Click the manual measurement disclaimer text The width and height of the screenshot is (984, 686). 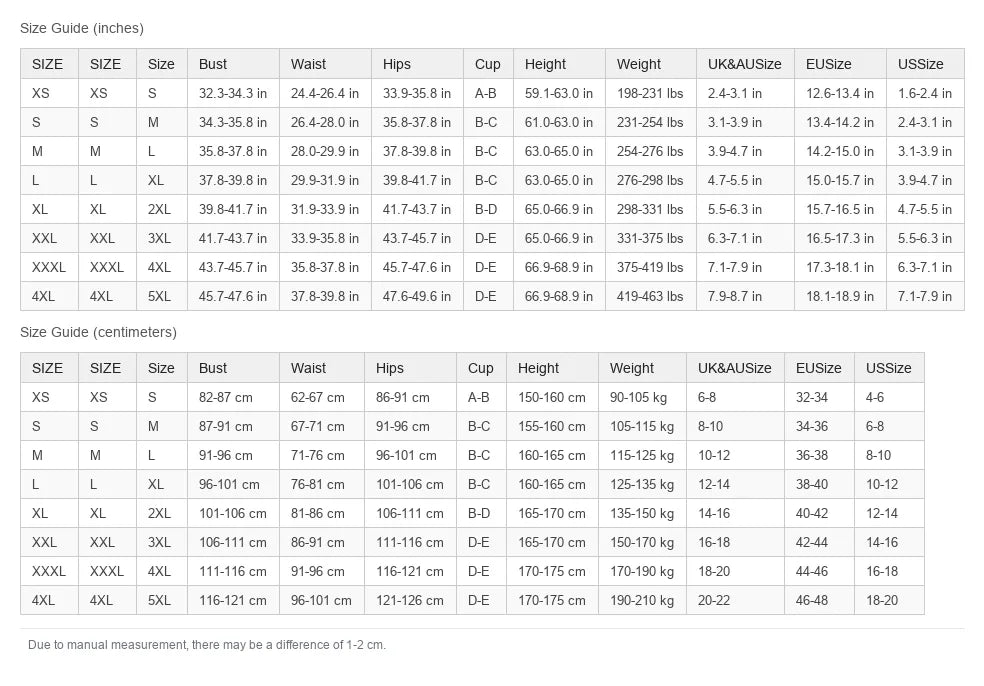[x=207, y=645]
